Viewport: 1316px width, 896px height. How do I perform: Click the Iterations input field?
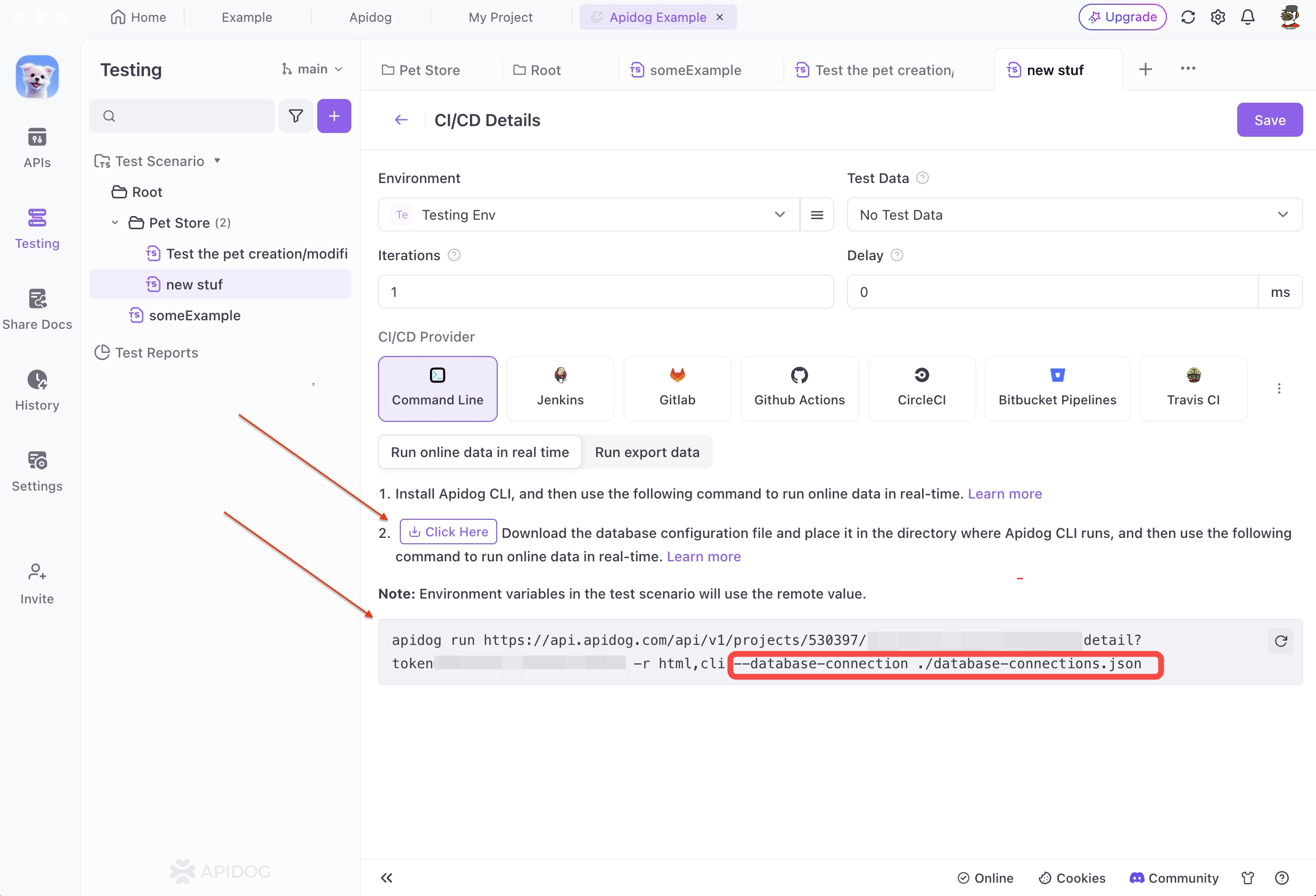coord(606,292)
